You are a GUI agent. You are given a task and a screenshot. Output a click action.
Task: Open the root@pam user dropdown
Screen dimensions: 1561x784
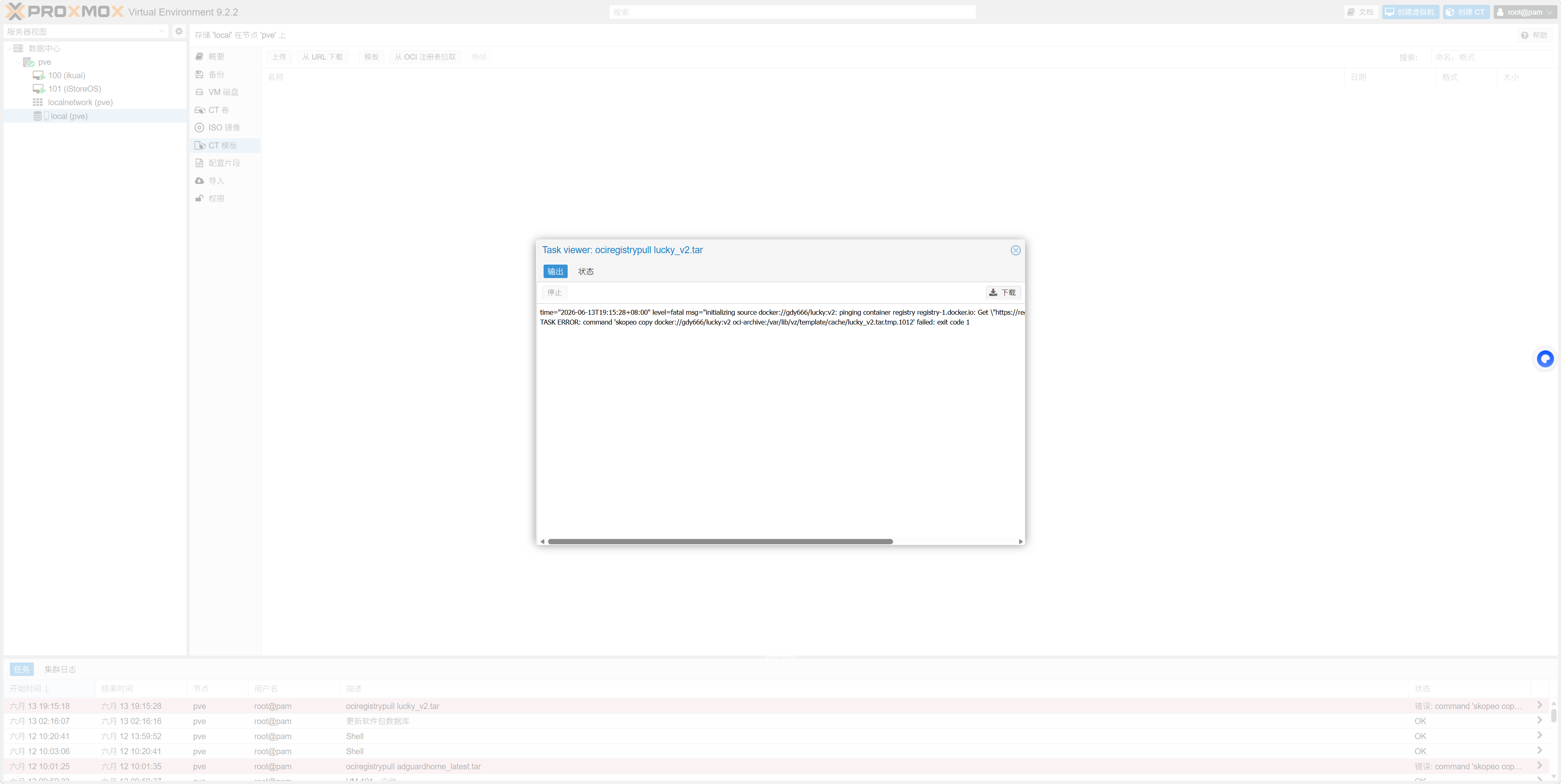click(x=1525, y=12)
